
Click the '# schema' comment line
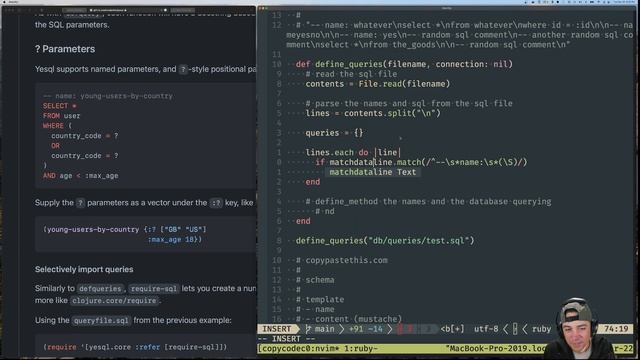315,280
